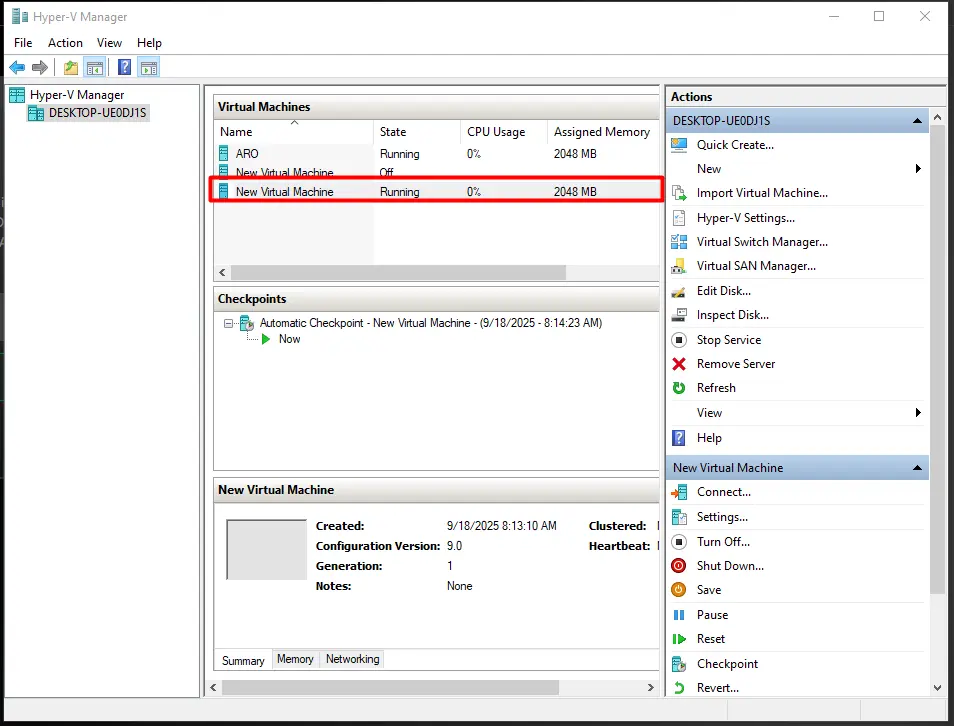The height and width of the screenshot is (726, 954).
Task: Open the File menu
Action: tap(23, 43)
